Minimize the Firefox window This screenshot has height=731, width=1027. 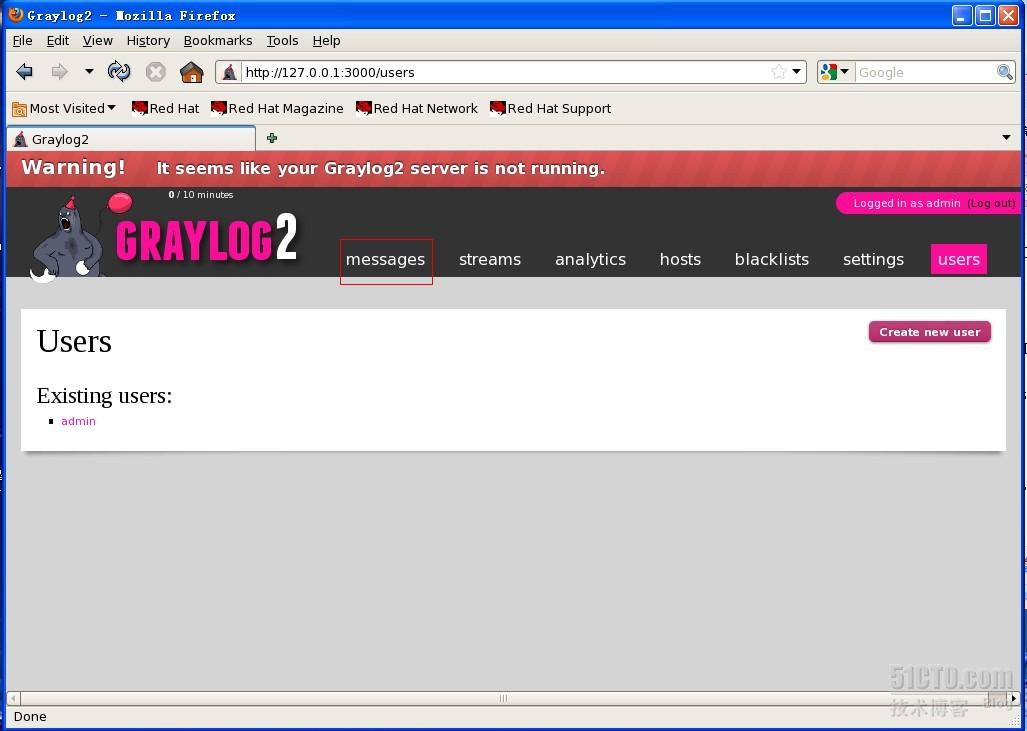(962, 15)
